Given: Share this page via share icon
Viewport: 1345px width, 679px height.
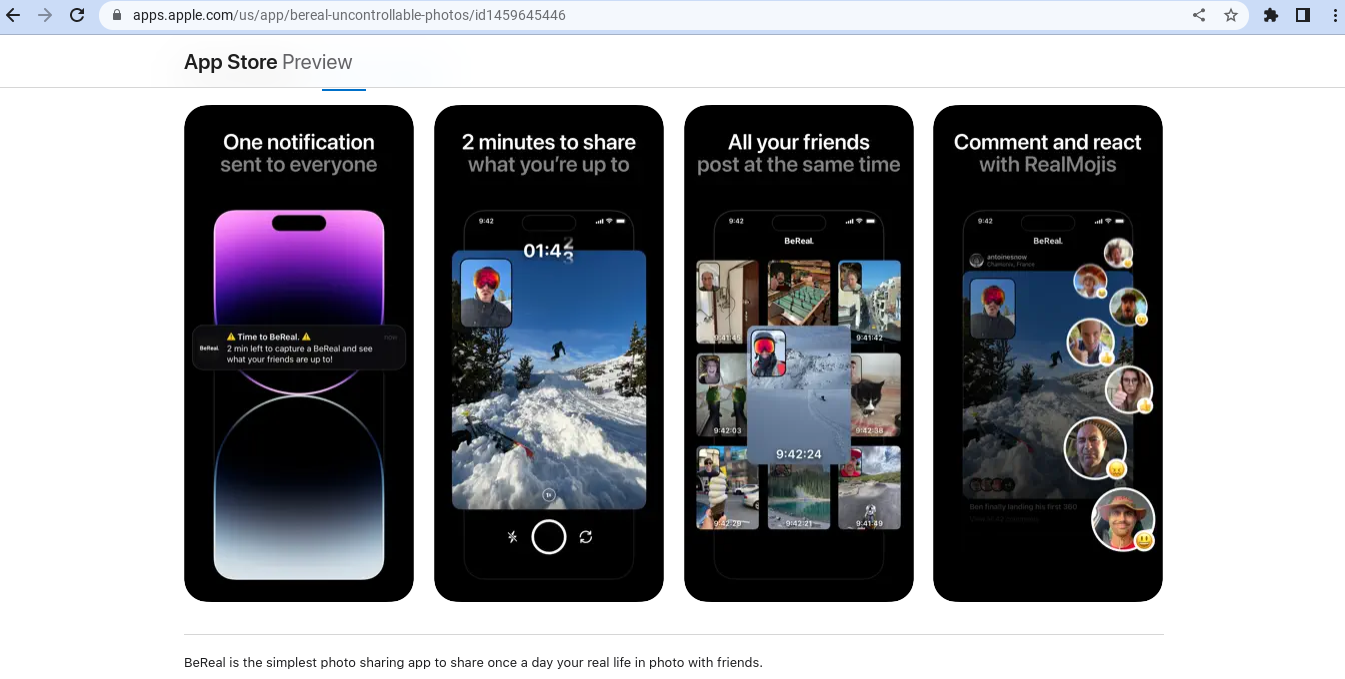Looking at the screenshot, I should click(x=1199, y=15).
